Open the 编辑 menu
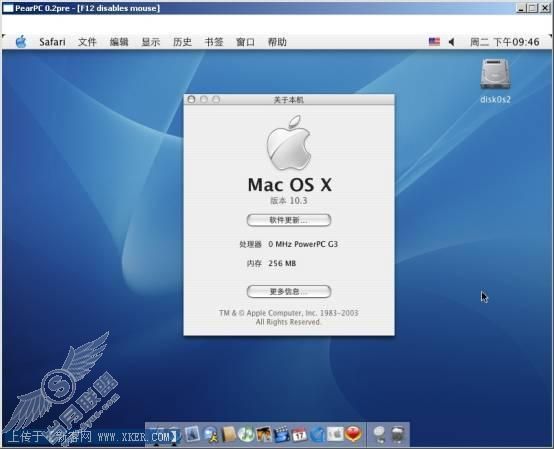 point(119,42)
